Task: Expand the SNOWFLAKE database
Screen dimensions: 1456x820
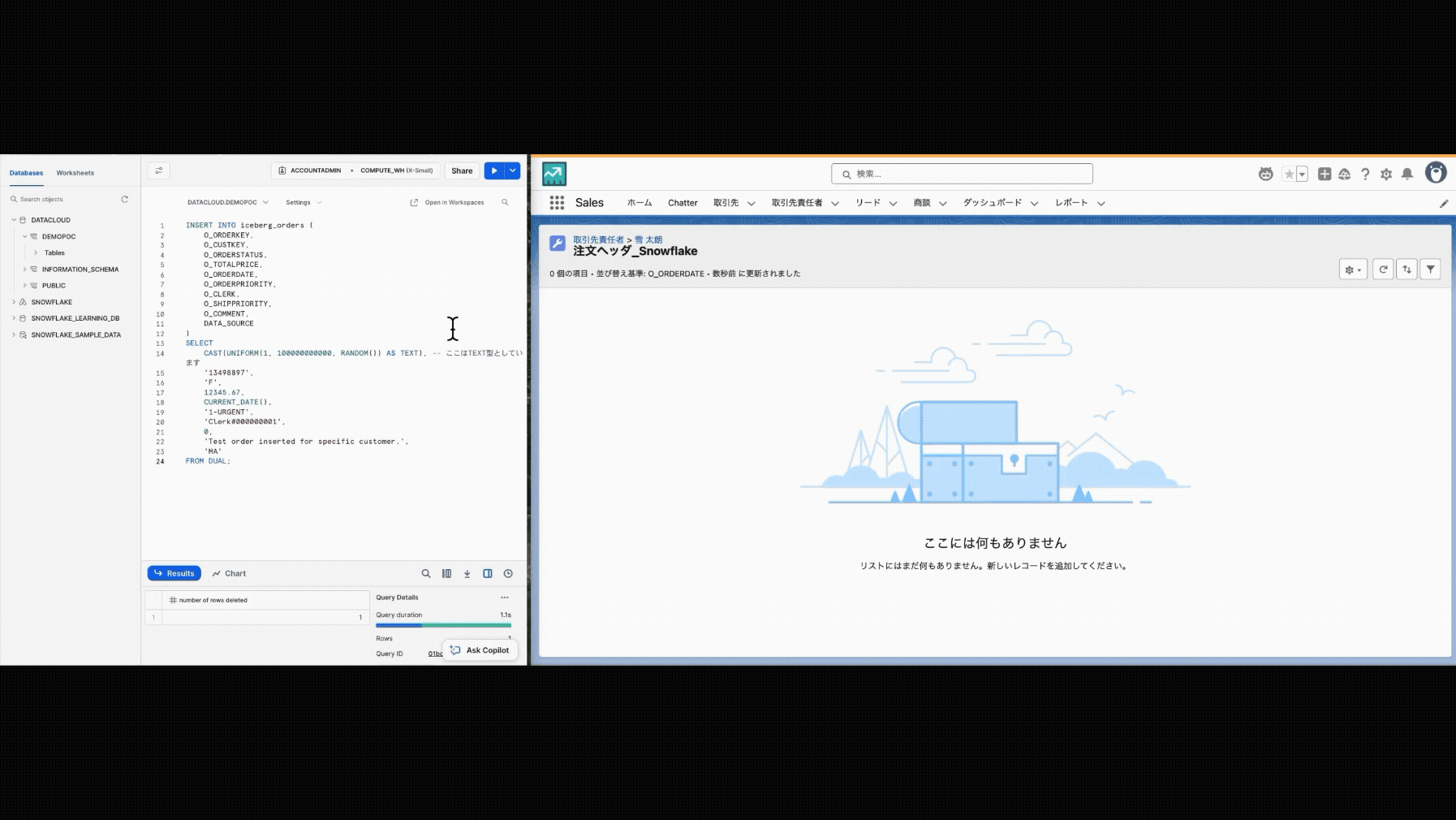Action: [x=14, y=302]
